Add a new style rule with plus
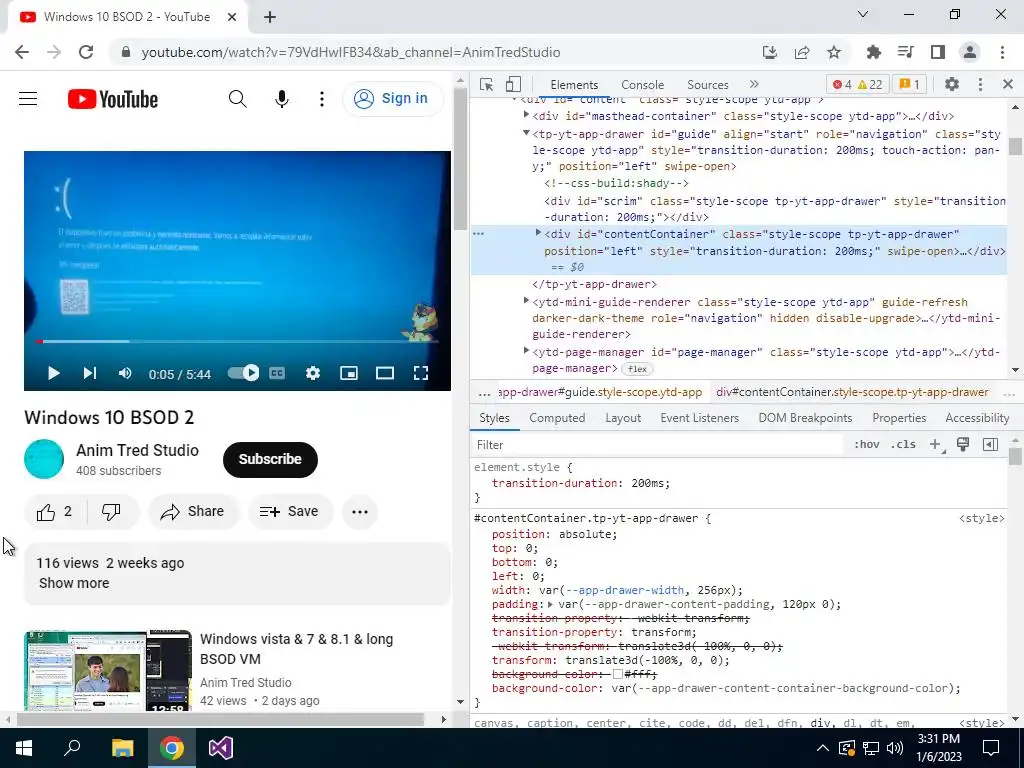1024x768 pixels. pyautogui.click(x=935, y=445)
